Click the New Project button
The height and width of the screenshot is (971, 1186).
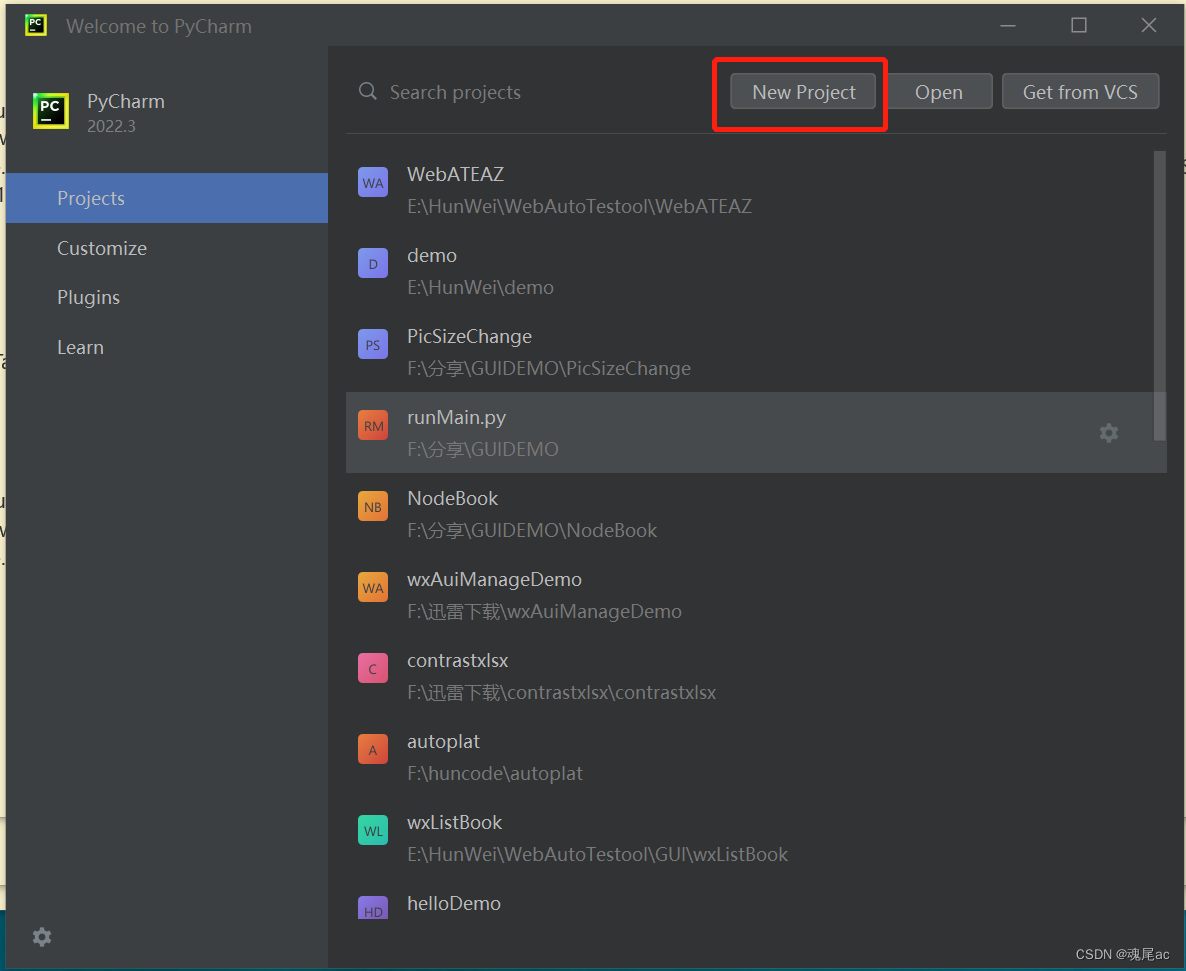point(803,92)
